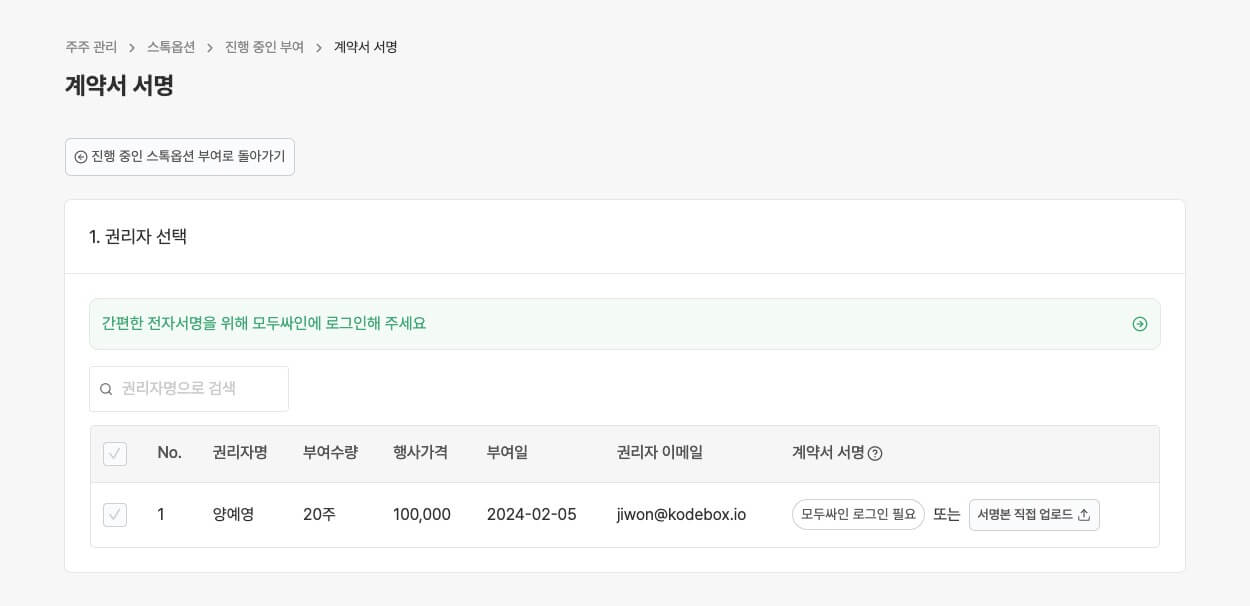Click breadcrumb chevron after 스톡옵션

(x=210, y=48)
